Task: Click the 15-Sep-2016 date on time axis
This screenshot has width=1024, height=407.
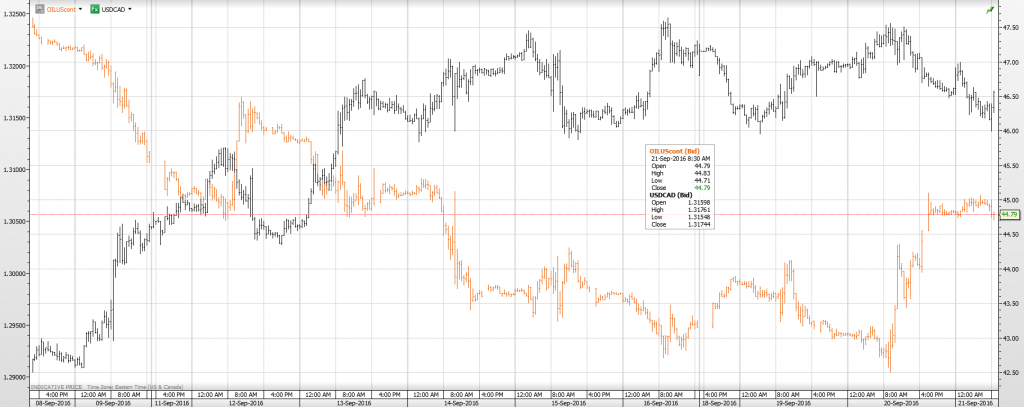Action: click(x=568, y=403)
